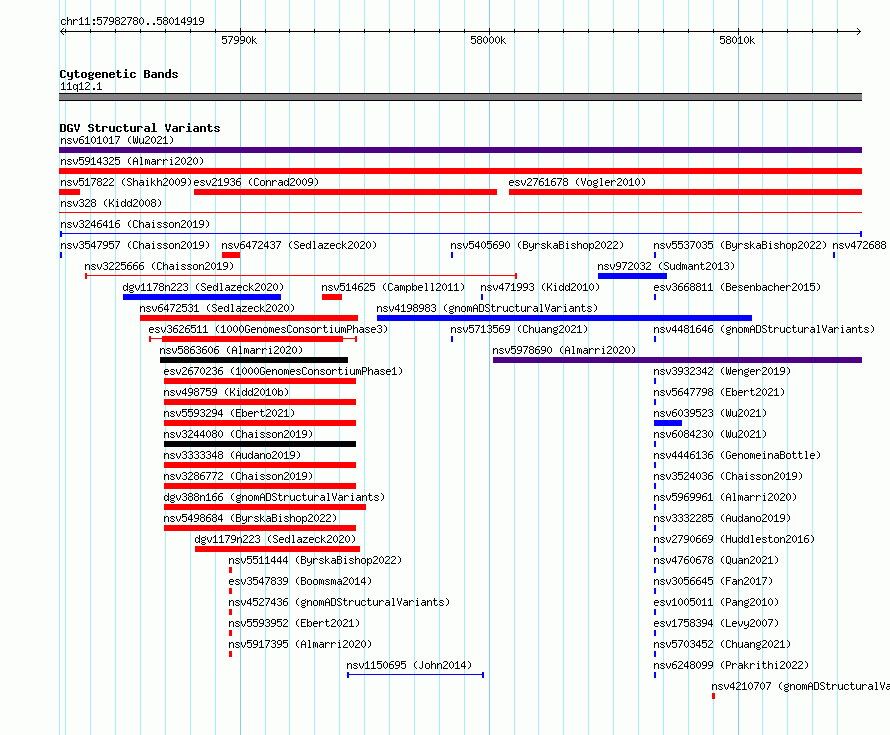Select esv2670236 (1000GenomesConsortiumPhase1) label
Viewport: 890px width, 735px height.
283,371
